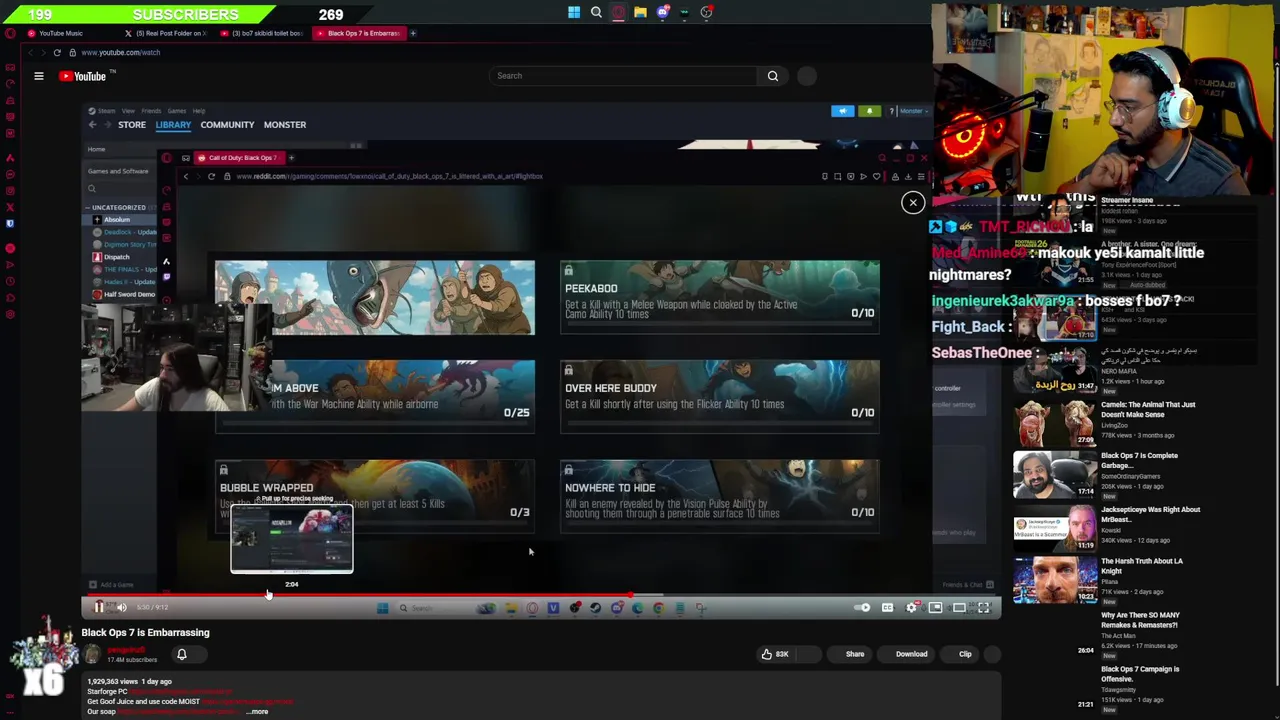Click the green Steam notifications bell
This screenshot has height=720, width=1280.
[x=869, y=111]
